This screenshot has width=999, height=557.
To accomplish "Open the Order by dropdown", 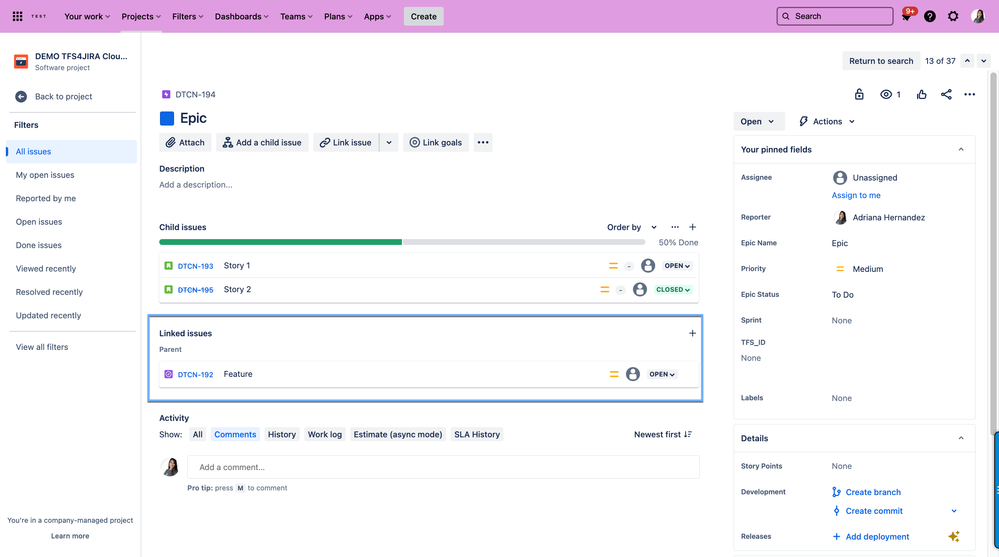I will click(x=631, y=227).
